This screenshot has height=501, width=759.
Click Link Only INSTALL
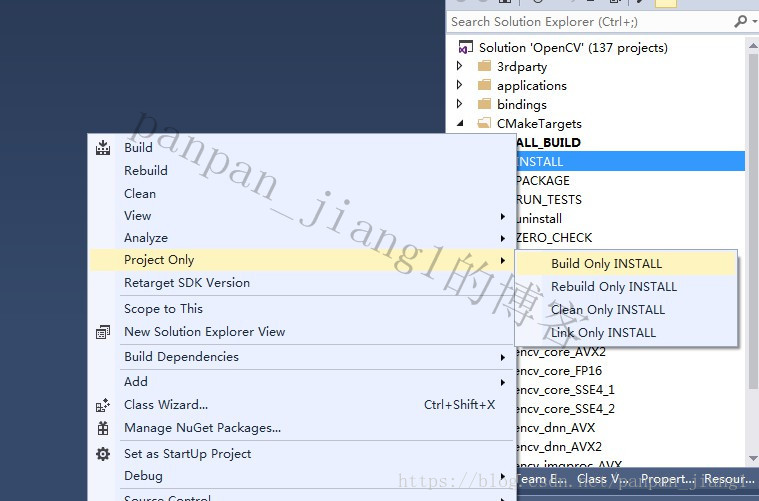coord(603,333)
